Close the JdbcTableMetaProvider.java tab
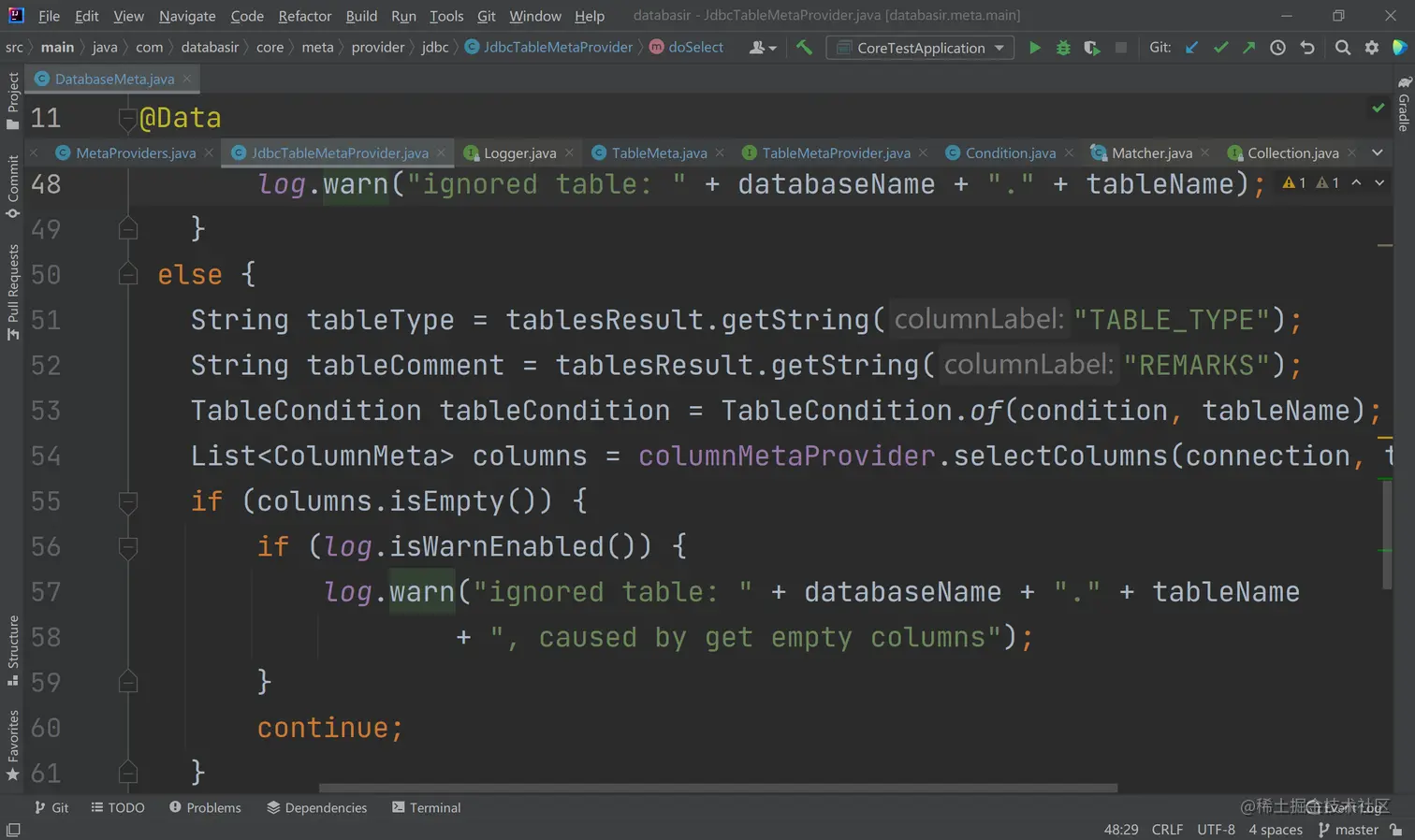Image resolution: width=1415 pixels, height=840 pixels. click(x=441, y=152)
